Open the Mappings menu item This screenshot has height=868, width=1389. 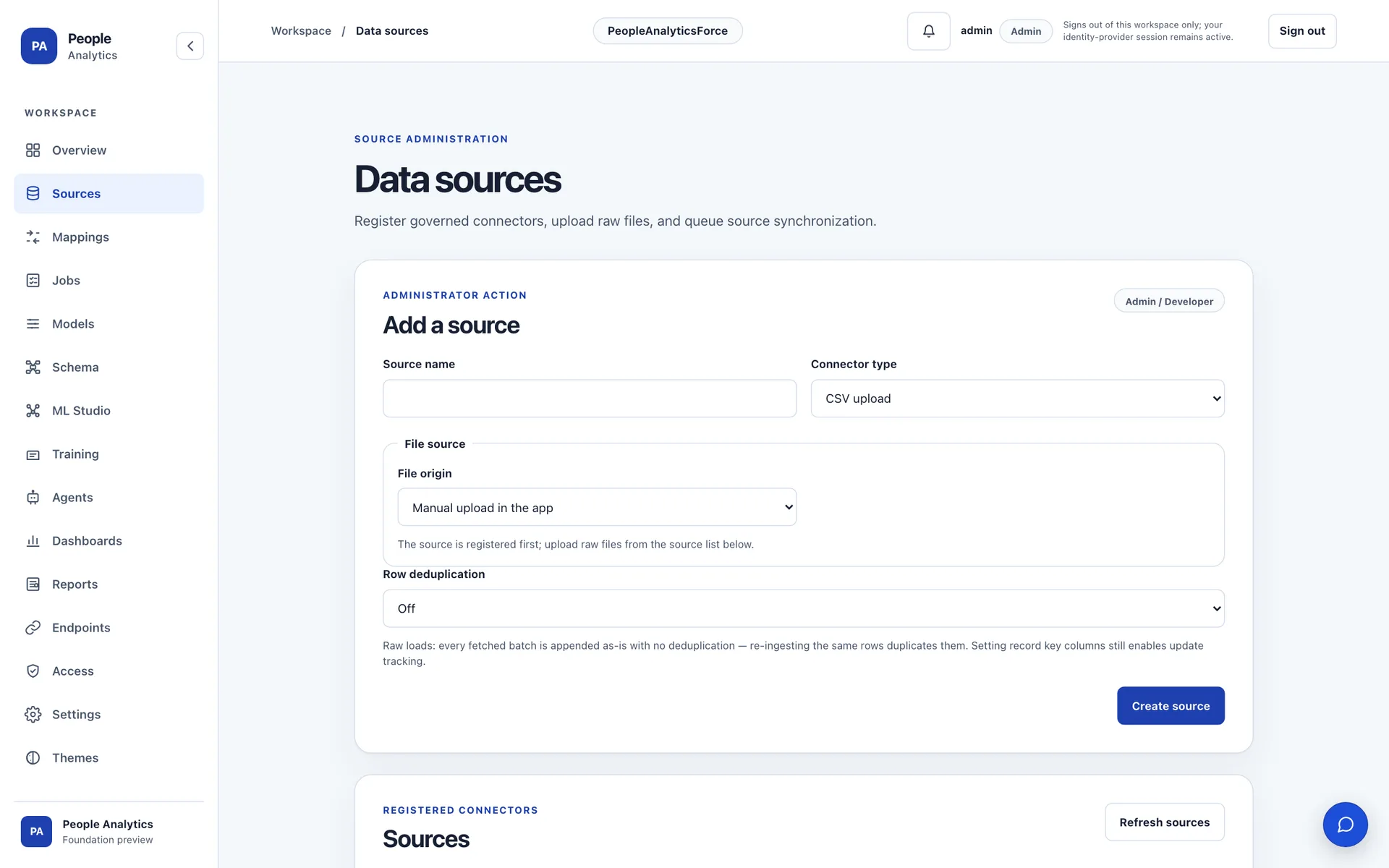coord(109,237)
